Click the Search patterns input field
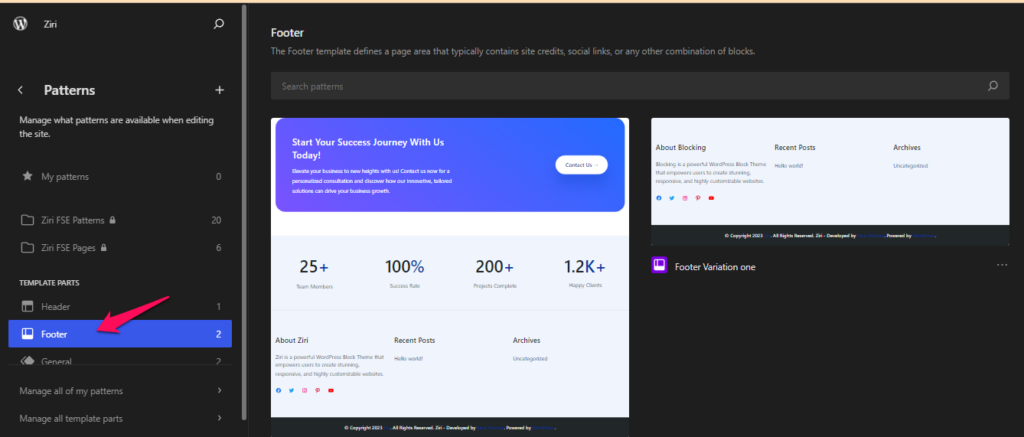 point(640,86)
